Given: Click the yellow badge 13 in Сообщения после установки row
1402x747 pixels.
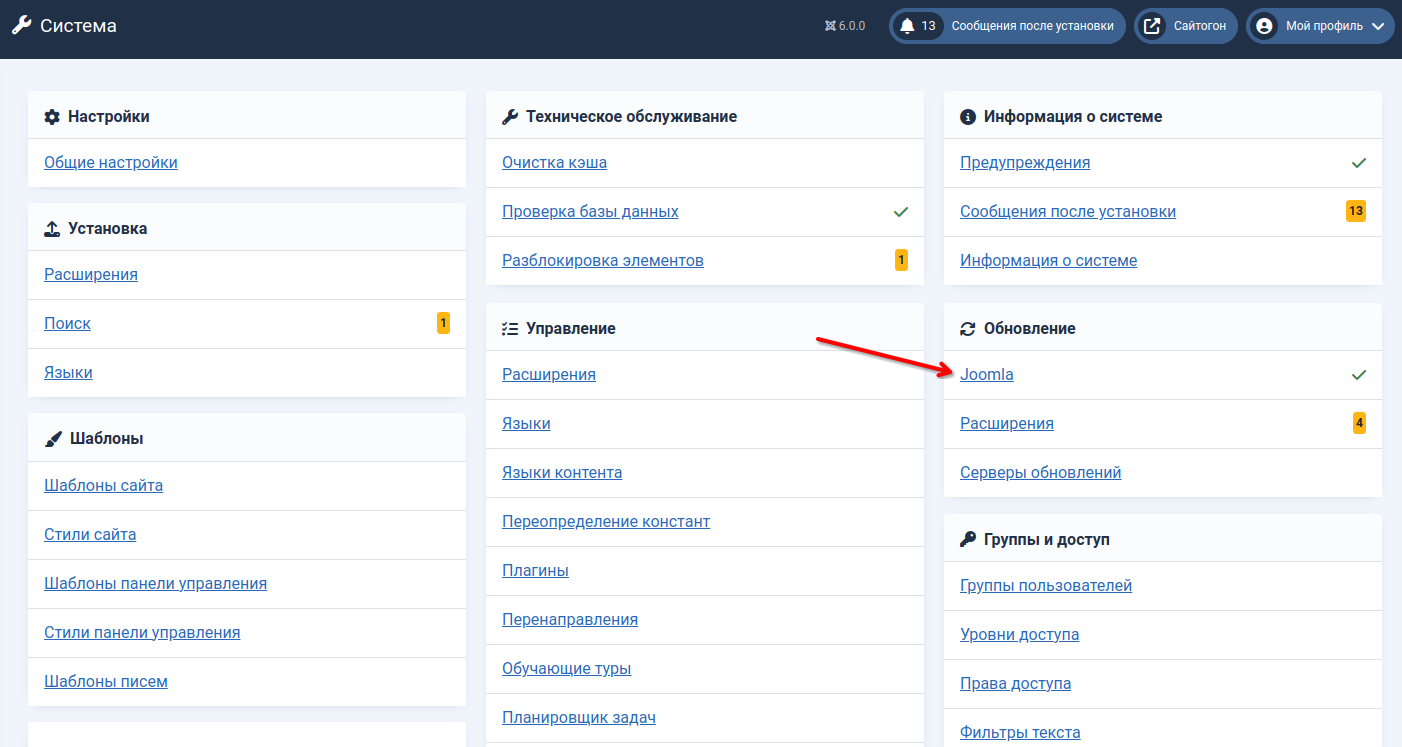Looking at the screenshot, I should click(1355, 211).
